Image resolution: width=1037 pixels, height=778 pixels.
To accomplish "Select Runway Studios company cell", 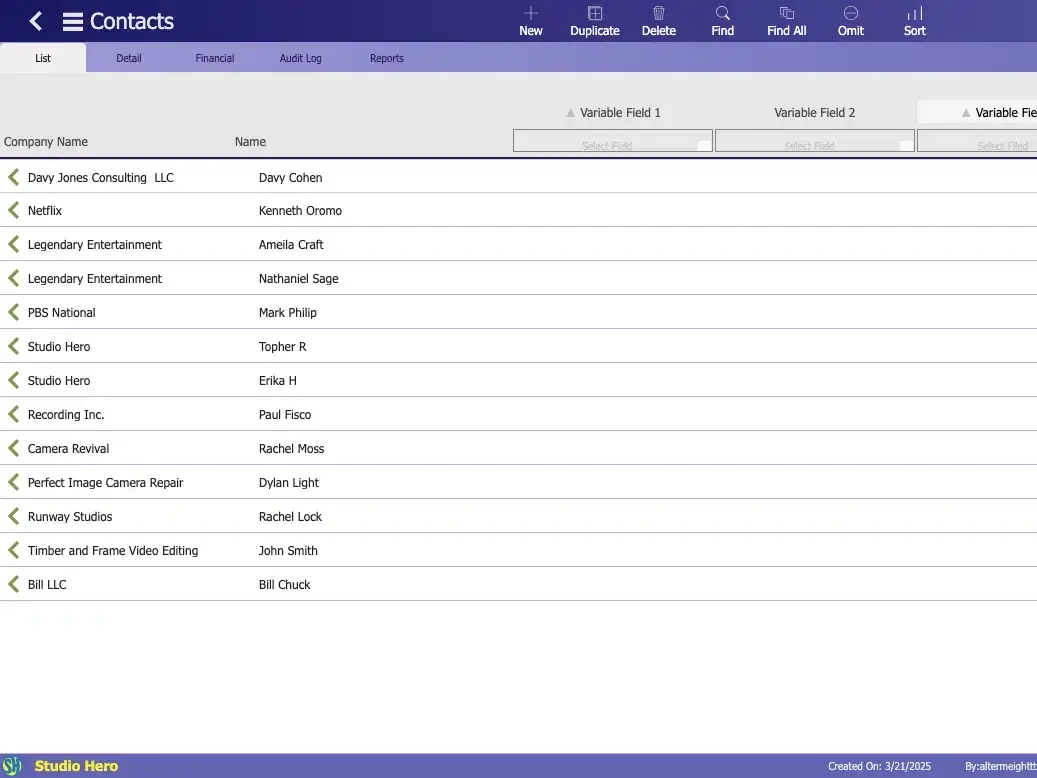I will [70, 517].
